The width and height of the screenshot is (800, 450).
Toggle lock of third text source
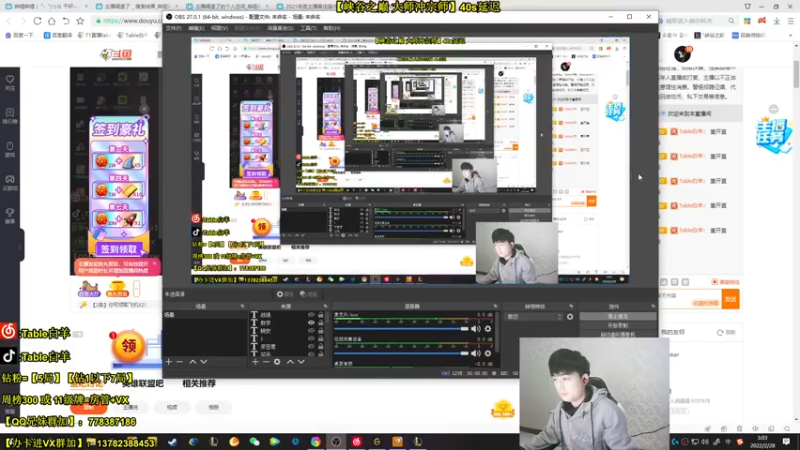click(320, 331)
